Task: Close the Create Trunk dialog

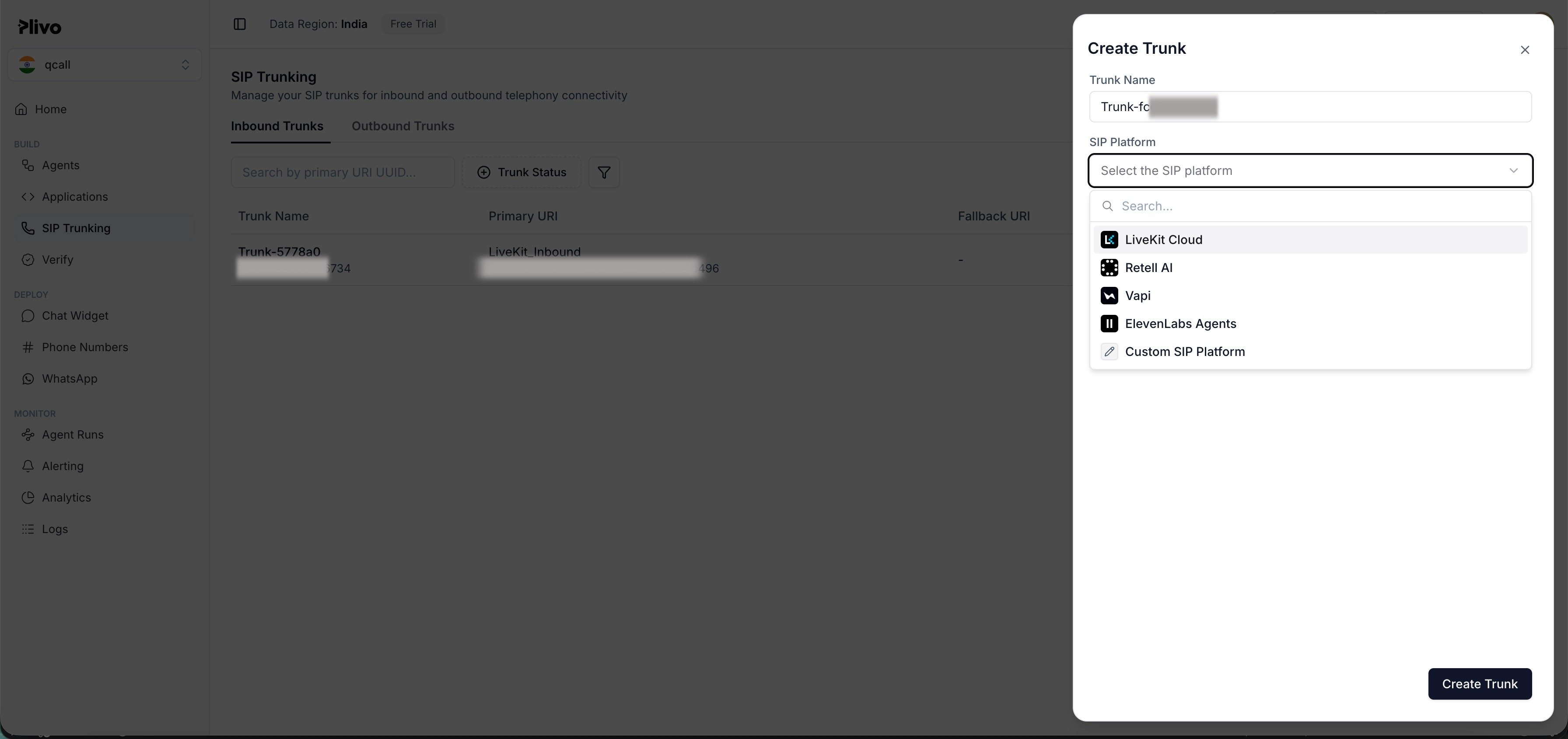Action: pos(1525,50)
